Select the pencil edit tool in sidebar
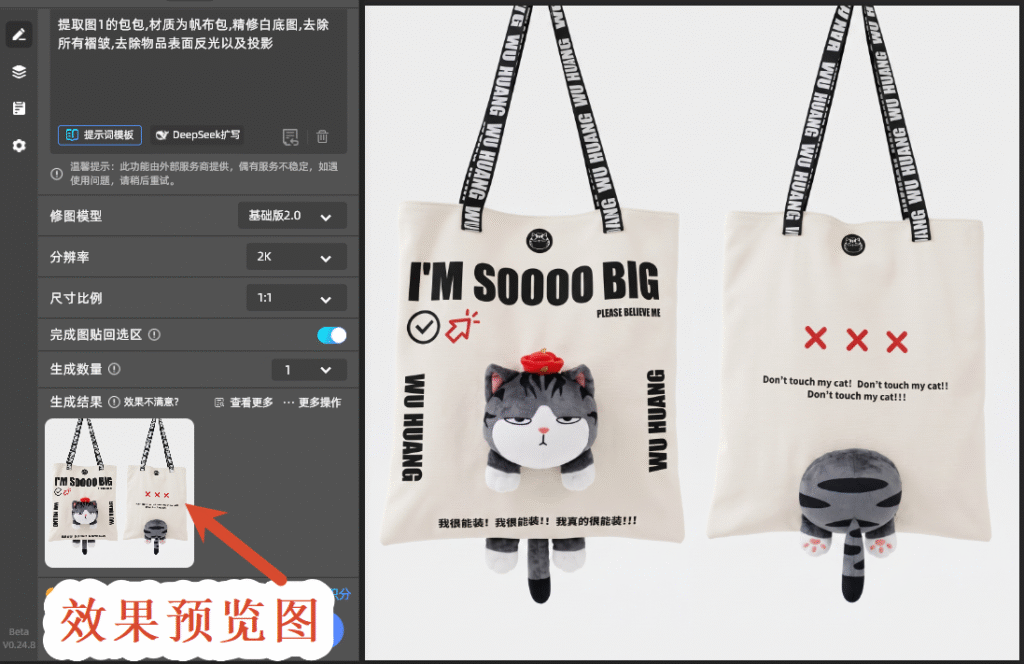The image size is (1024, 664). point(19,35)
